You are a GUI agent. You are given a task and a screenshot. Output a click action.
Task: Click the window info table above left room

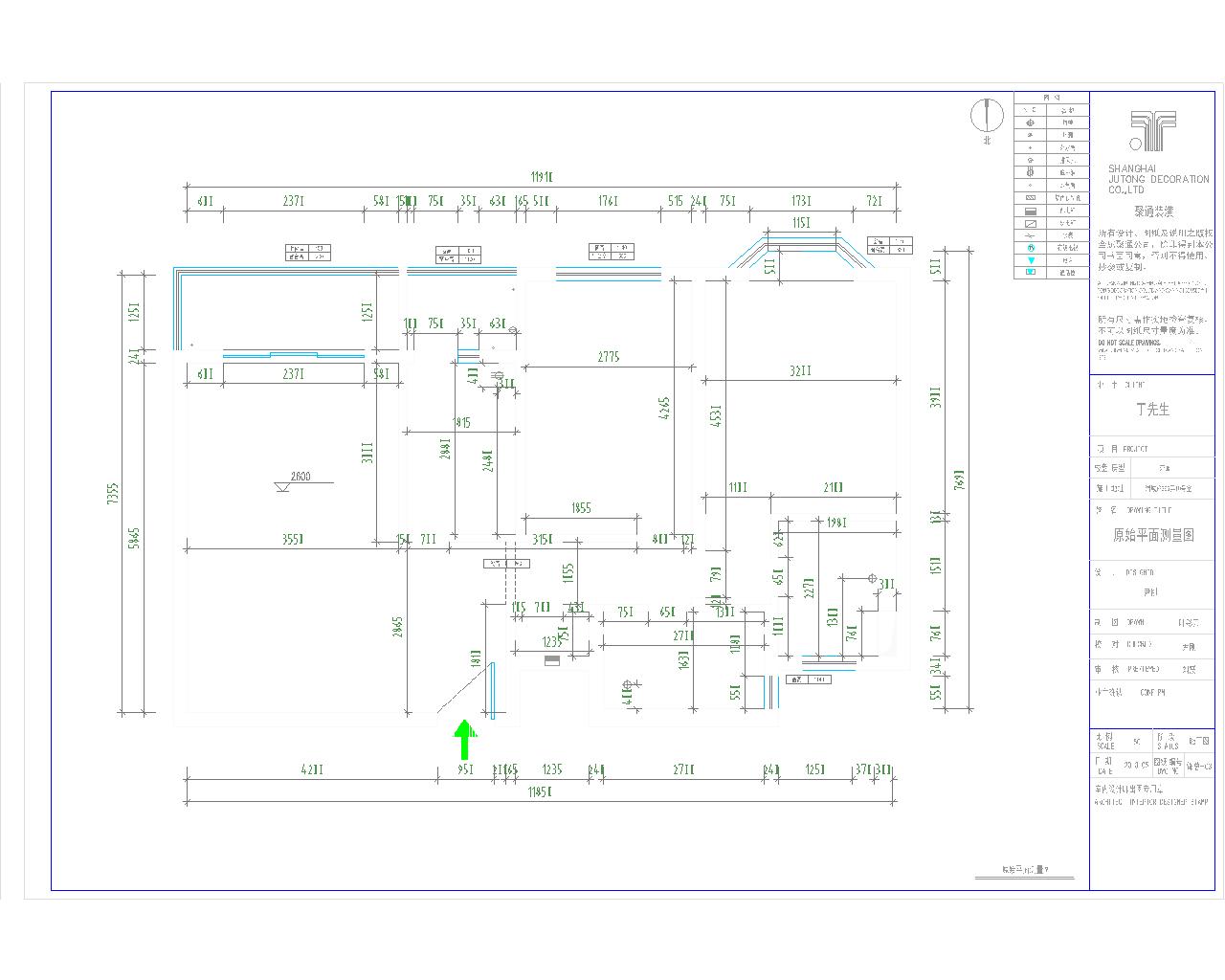pos(309,253)
